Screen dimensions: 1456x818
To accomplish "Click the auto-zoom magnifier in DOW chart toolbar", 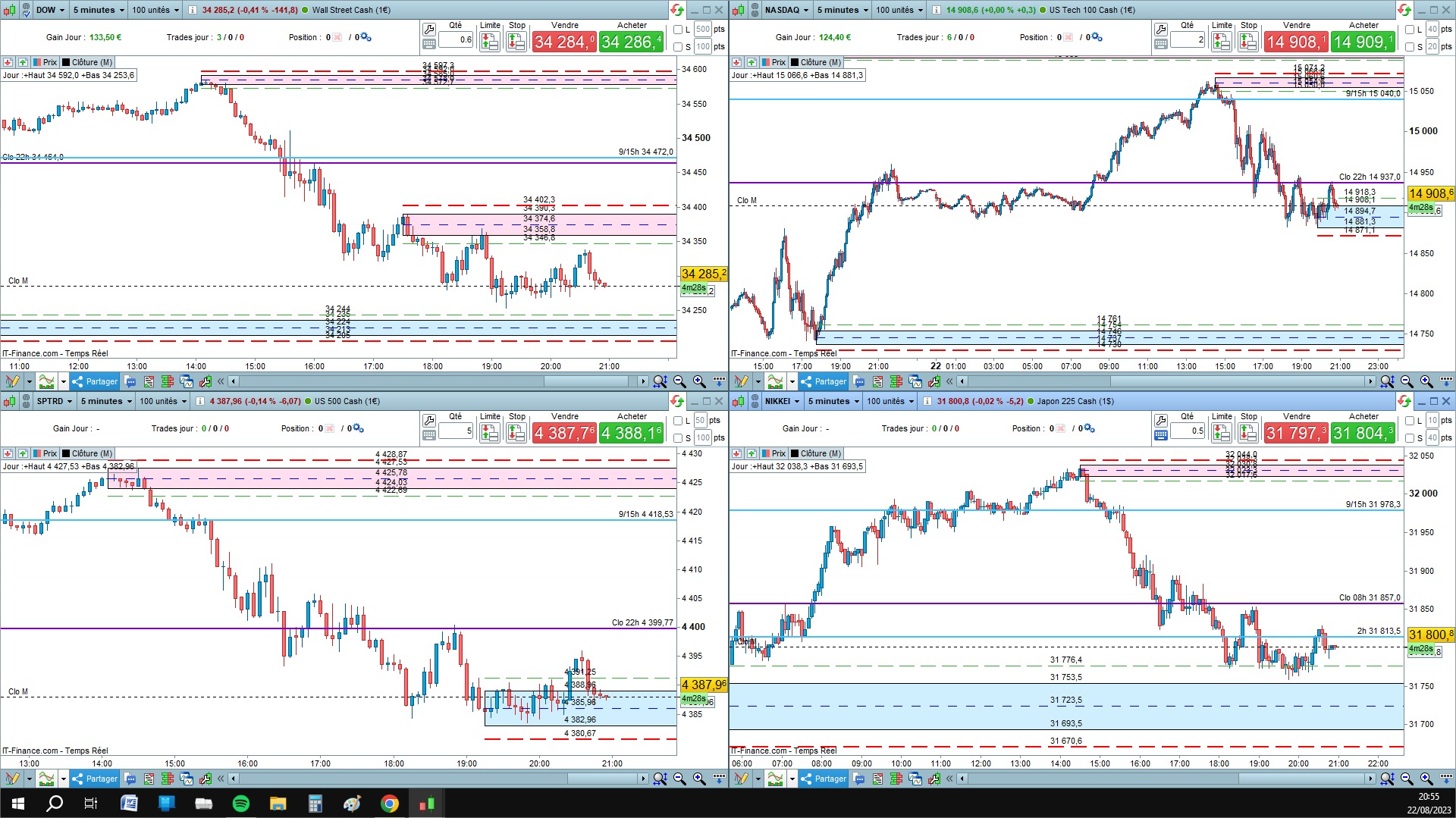I will (660, 381).
